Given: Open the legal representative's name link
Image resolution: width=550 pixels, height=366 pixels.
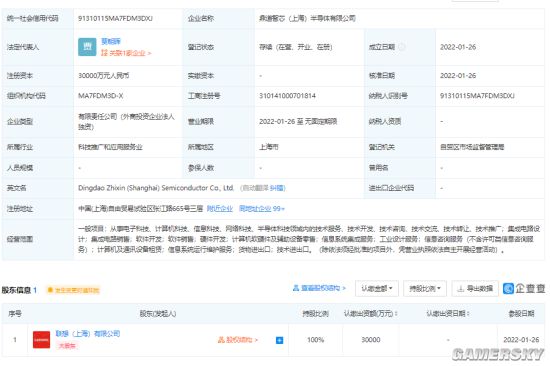Looking at the screenshot, I should pyautogui.click(x=111, y=41).
